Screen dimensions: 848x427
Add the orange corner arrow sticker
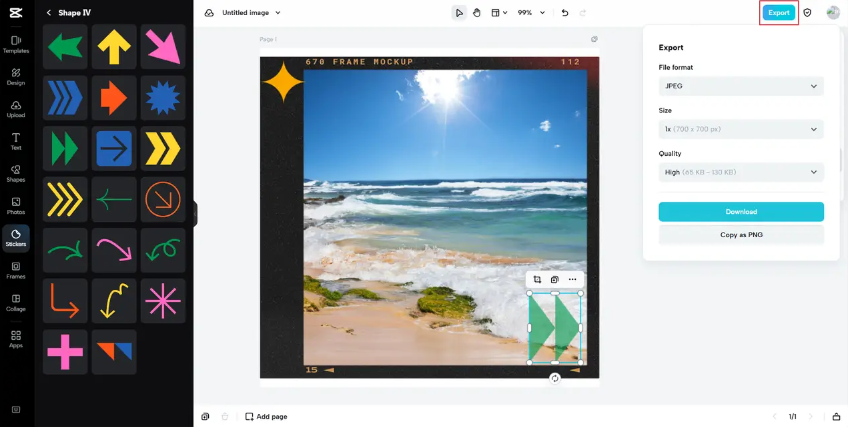coord(65,301)
